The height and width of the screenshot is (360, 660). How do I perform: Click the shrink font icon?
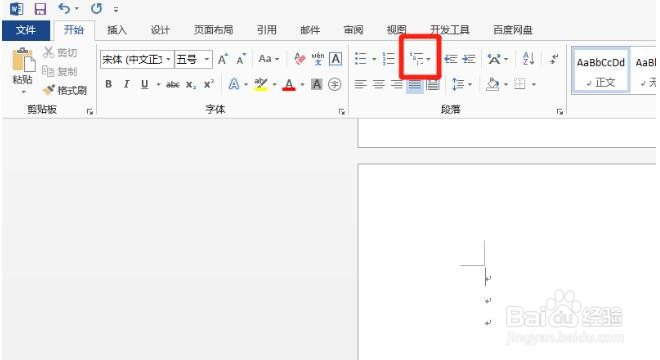tap(240, 59)
